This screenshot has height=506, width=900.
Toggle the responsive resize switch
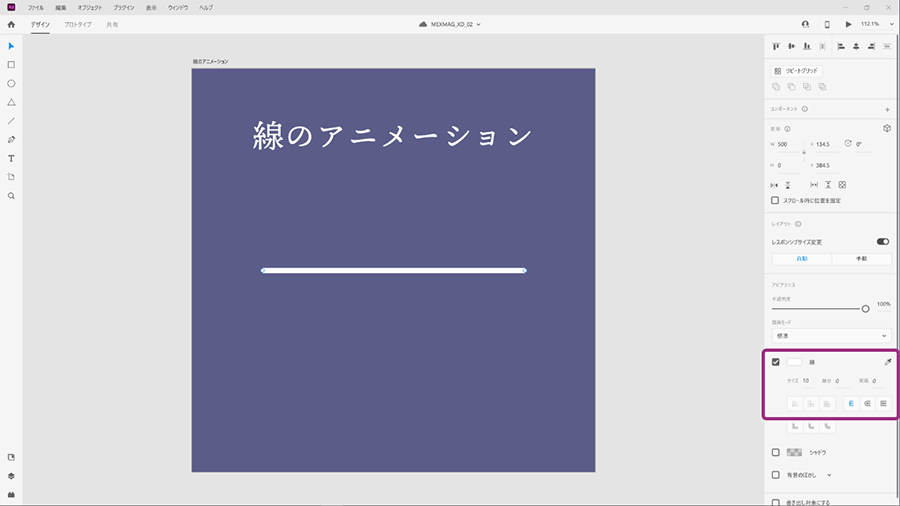pyautogui.click(x=883, y=242)
